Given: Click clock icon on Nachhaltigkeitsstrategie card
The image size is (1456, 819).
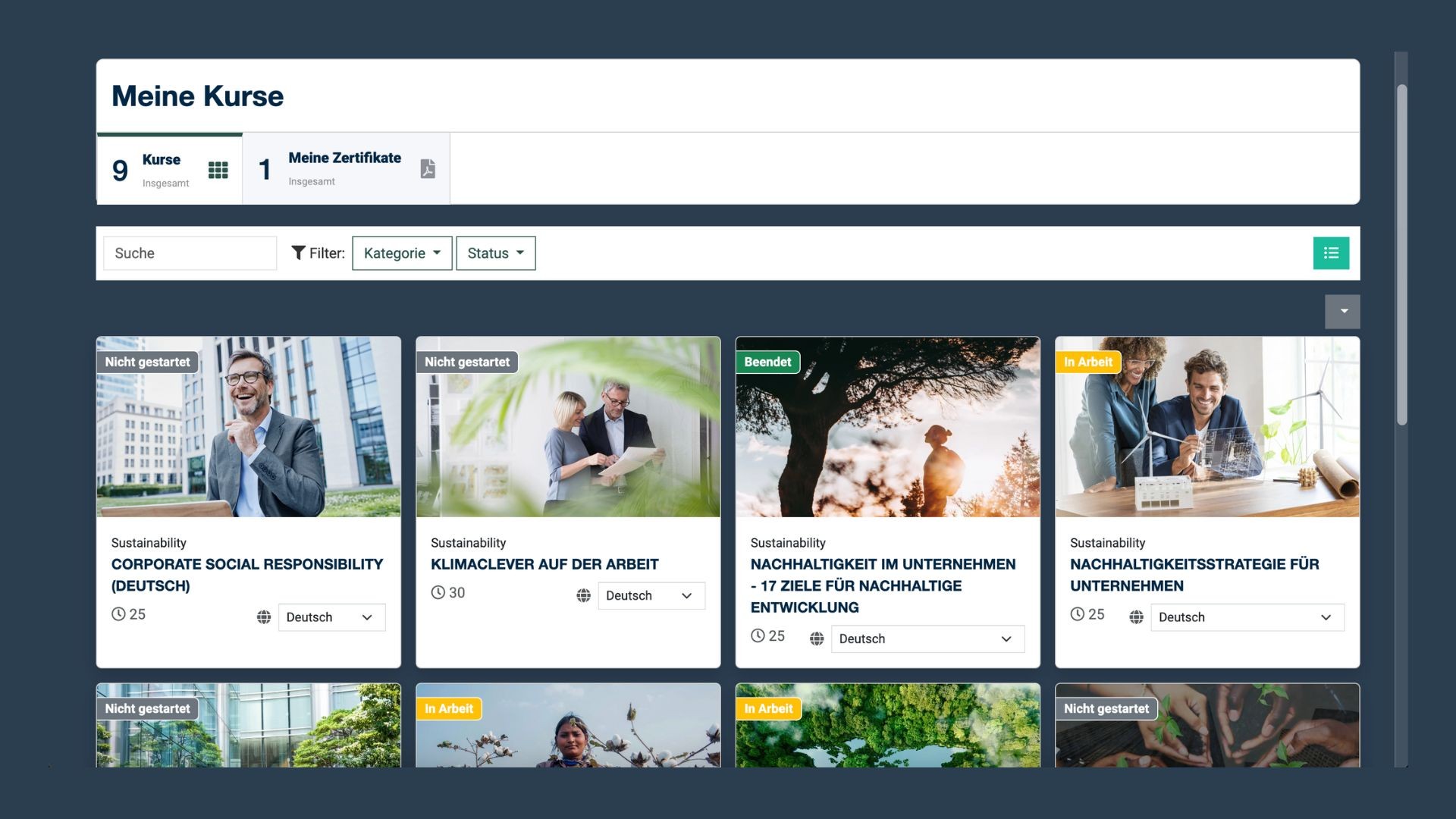Looking at the screenshot, I should (x=1077, y=614).
